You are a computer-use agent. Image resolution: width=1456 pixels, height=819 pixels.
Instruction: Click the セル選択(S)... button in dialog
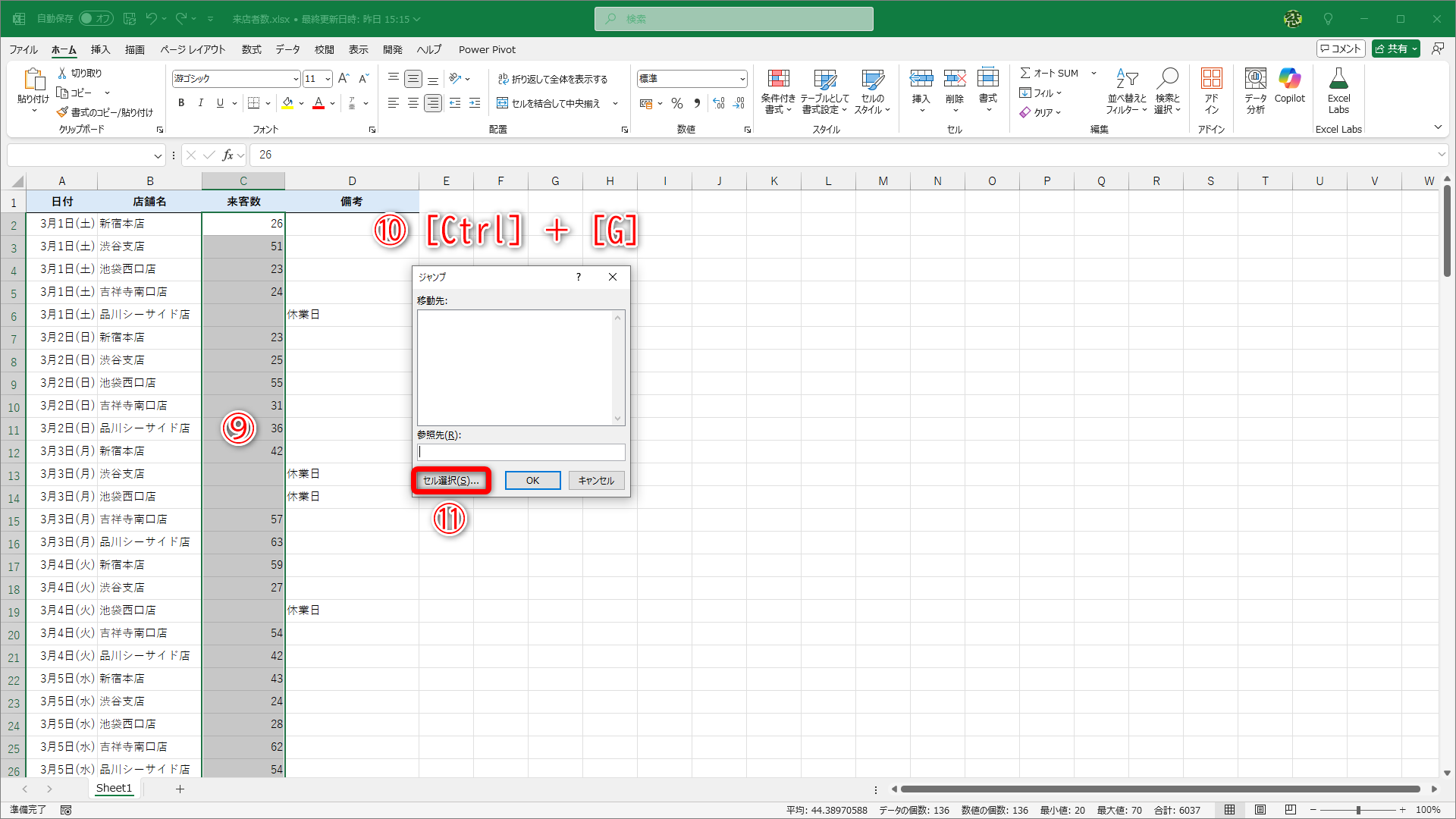pos(451,480)
